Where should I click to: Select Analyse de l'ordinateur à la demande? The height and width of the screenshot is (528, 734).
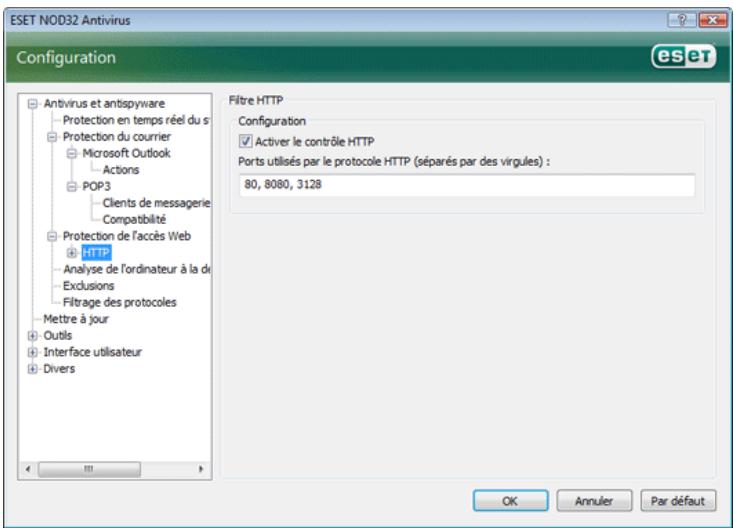click(x=137, y=269)
